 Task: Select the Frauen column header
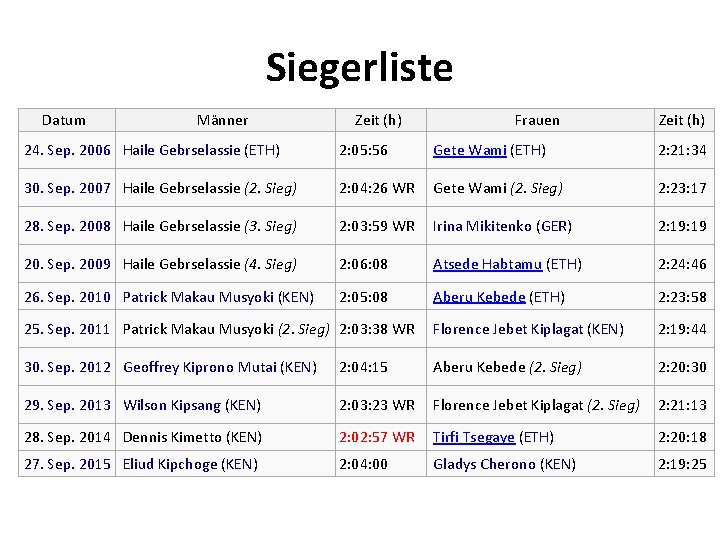click(537, 120)
